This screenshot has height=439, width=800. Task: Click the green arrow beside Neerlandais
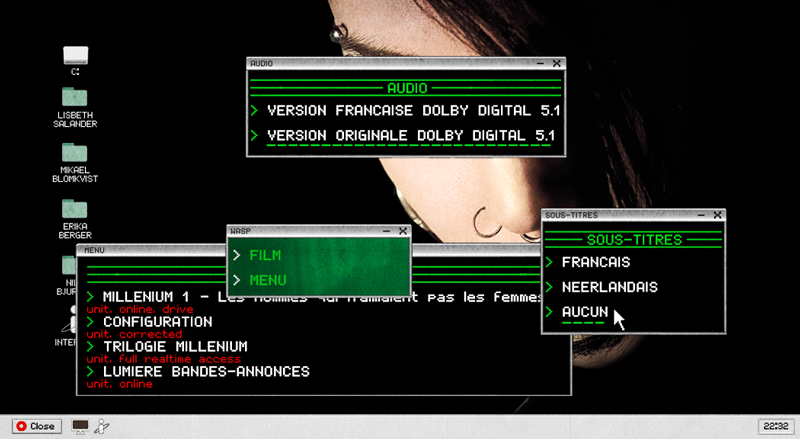pyautogui.click(x=549, y=287)
